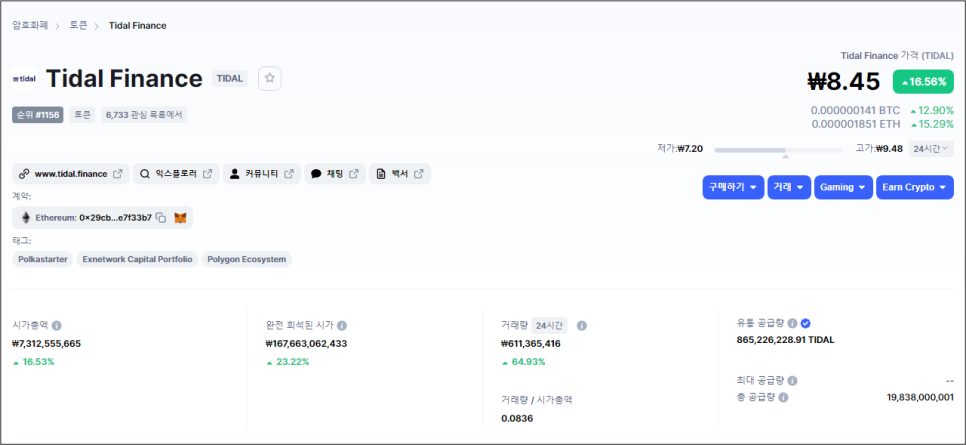Click the 토큰 type badge
Image resolution: width=966 pixels, height=445 pixels.
(82, 115)
